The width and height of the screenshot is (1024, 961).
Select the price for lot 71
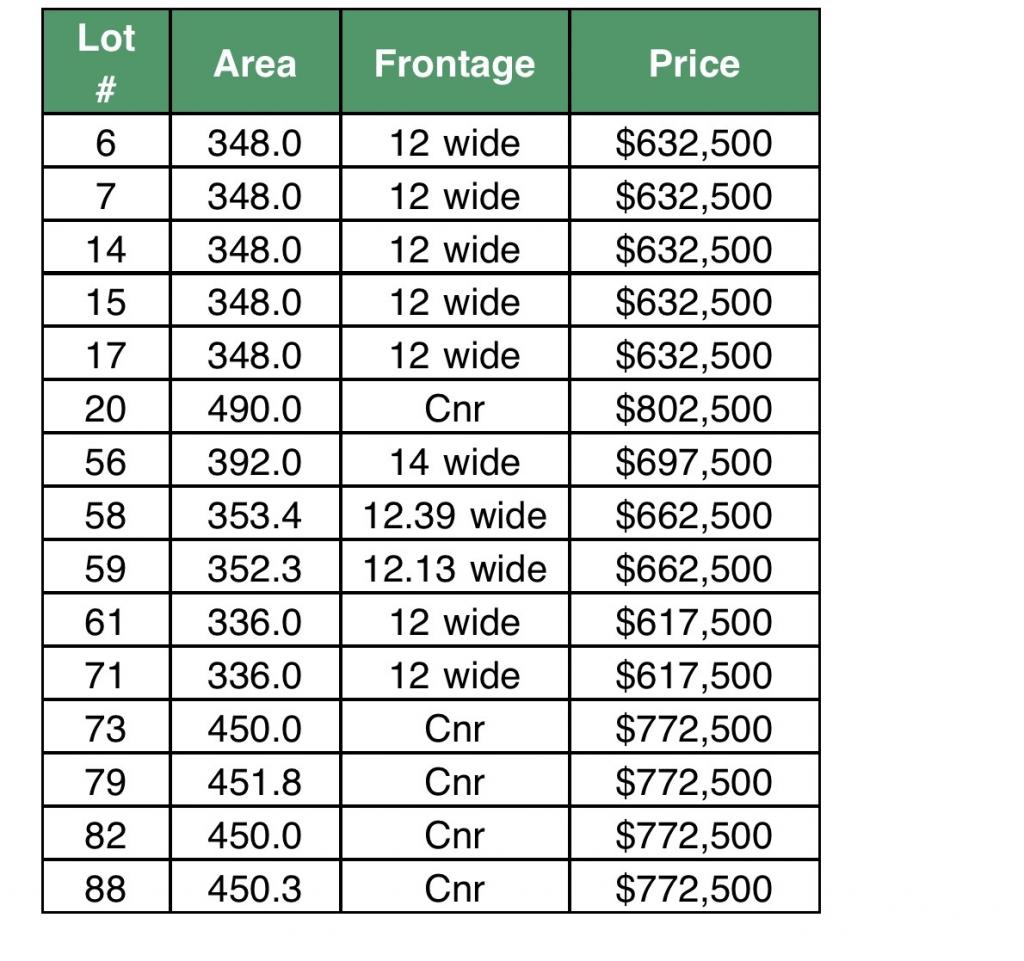(x=694, y=675)
